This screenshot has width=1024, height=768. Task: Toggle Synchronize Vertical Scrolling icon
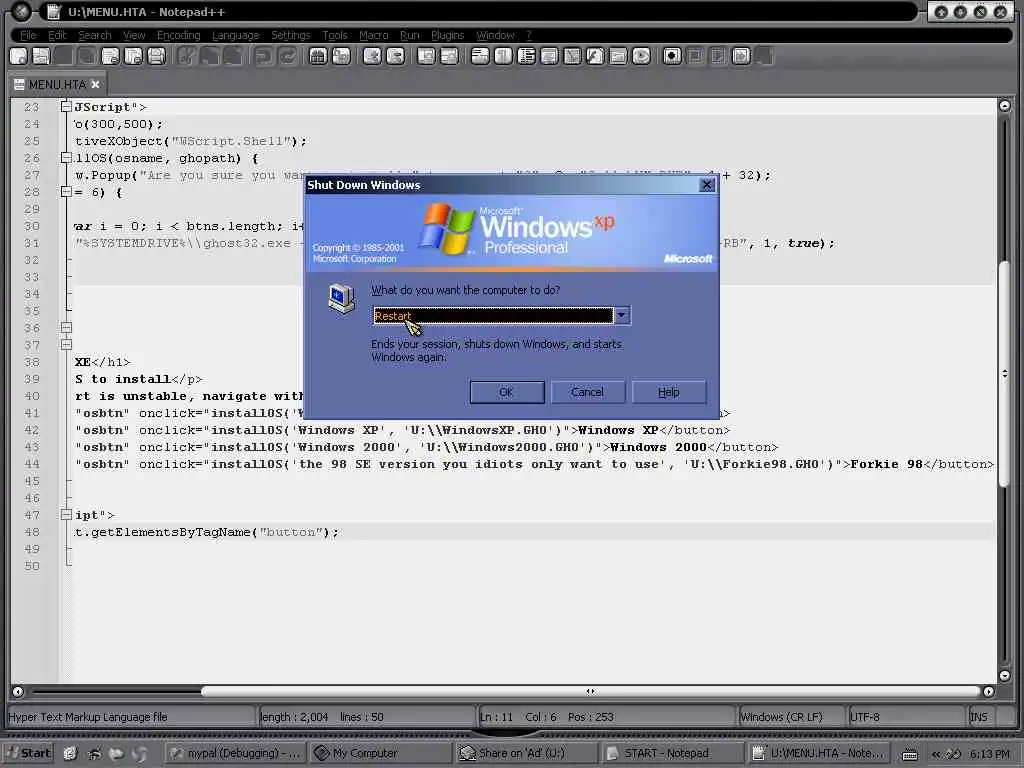pos(426,56)
